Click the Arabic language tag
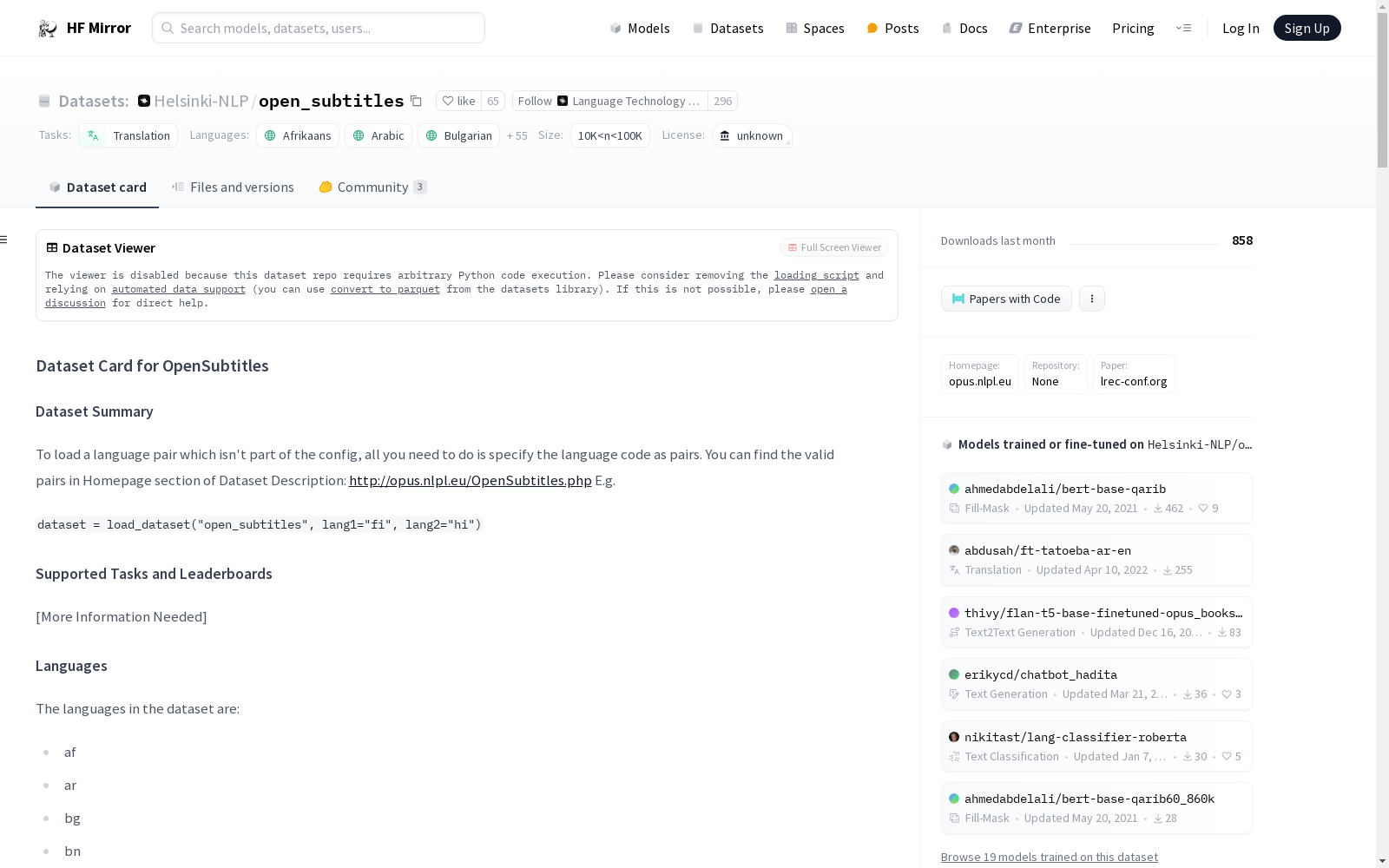 379,135
